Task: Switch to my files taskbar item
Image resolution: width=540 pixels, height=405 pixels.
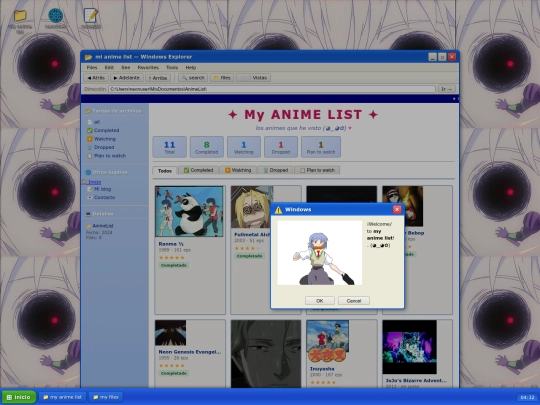Action: (x=106, y=397)
